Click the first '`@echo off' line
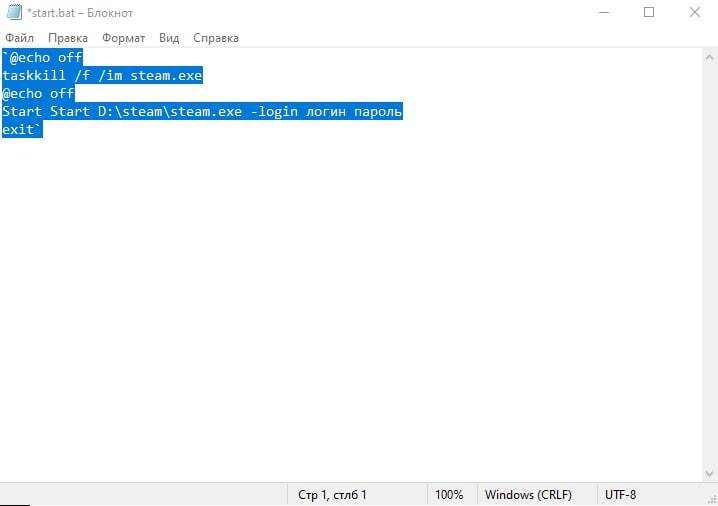Viewport: 718px width, 506px height. (x=42, y=57)
